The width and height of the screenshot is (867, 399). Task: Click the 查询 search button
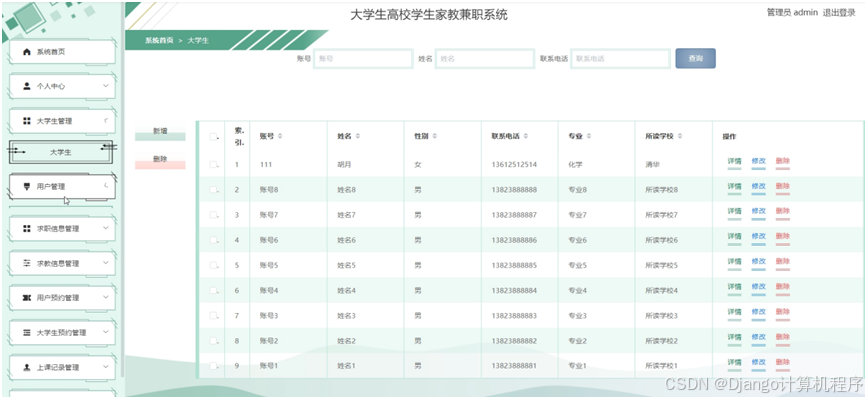coord(696,59)
